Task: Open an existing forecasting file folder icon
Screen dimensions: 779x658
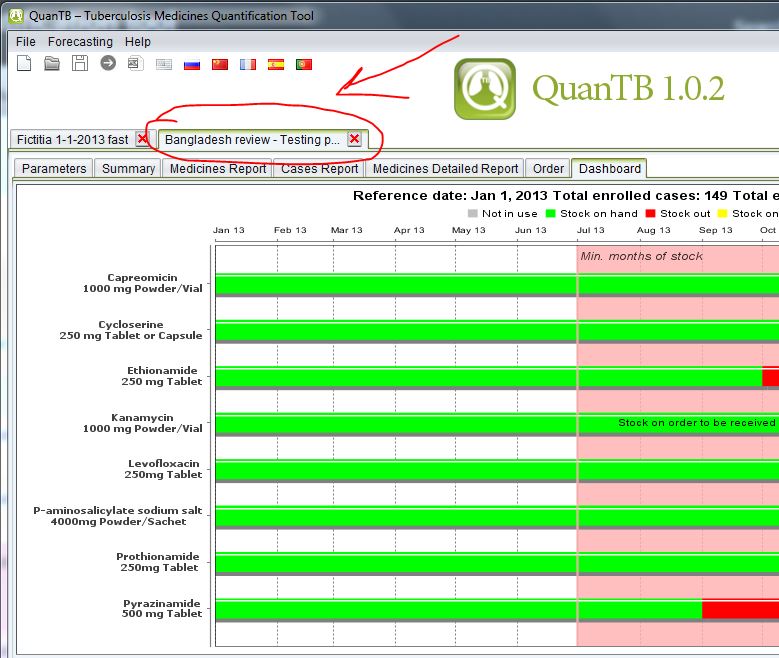Action: pyautogui.click(x=52, y=64)
